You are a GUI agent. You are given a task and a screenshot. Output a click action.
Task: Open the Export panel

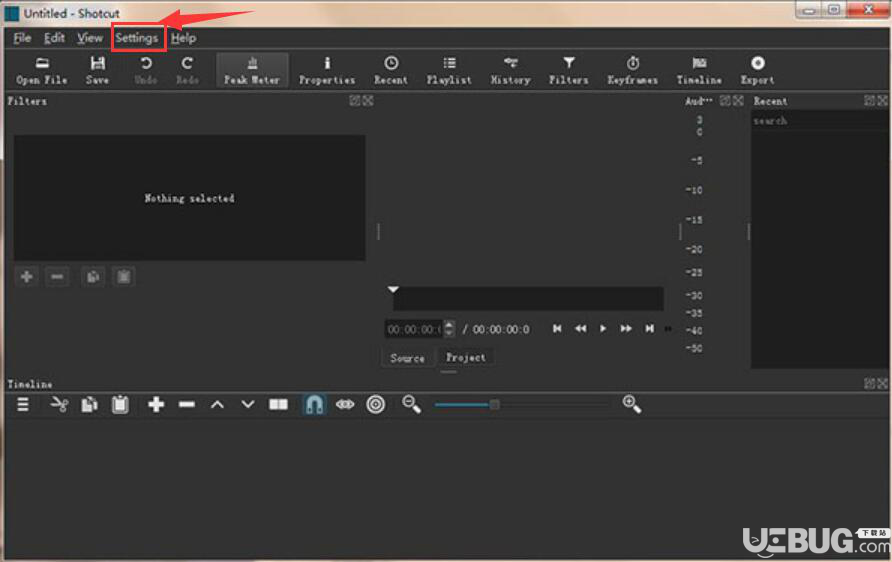757,71
